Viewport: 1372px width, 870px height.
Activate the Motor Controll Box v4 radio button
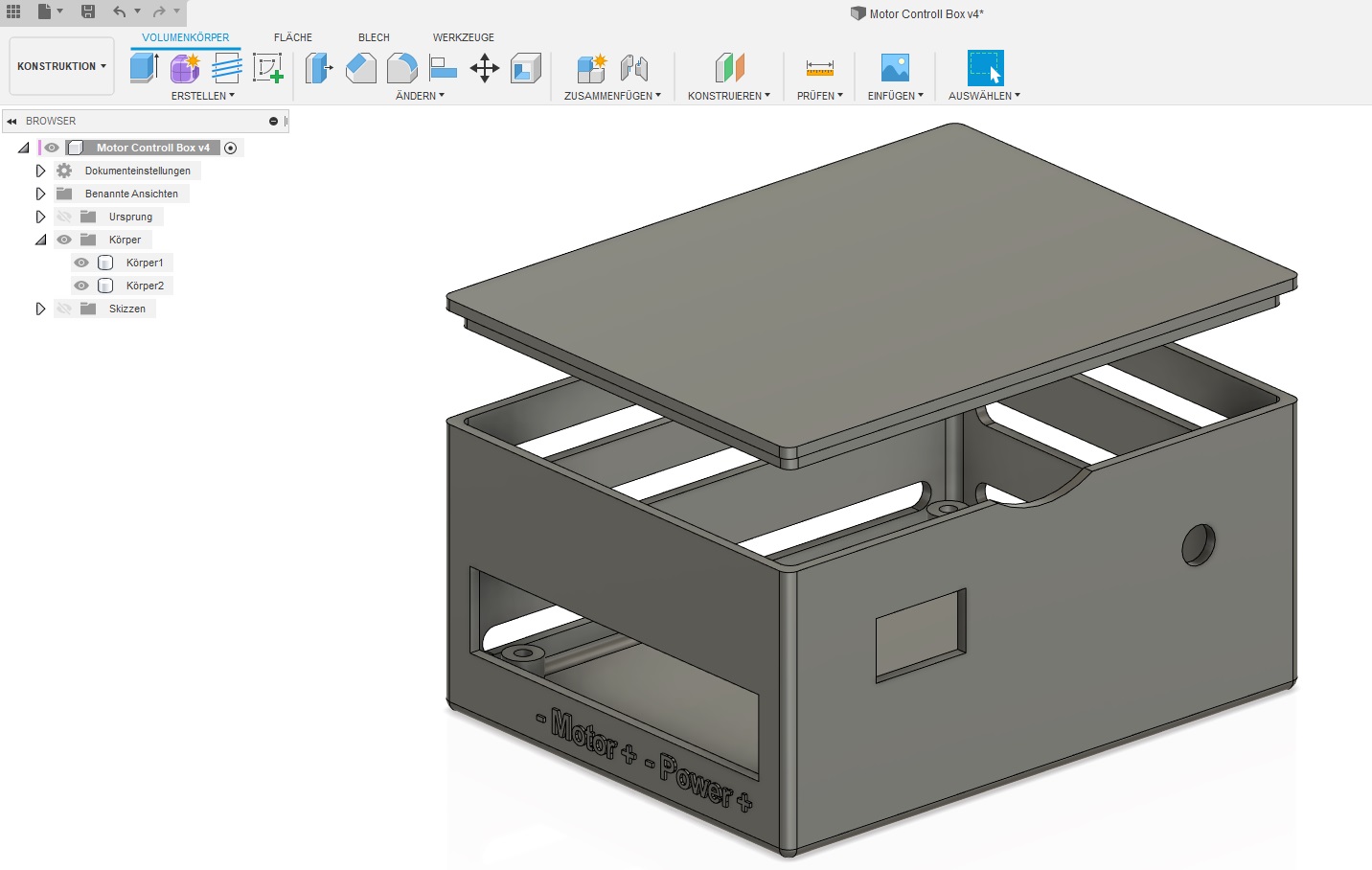[x=230, y=148]
